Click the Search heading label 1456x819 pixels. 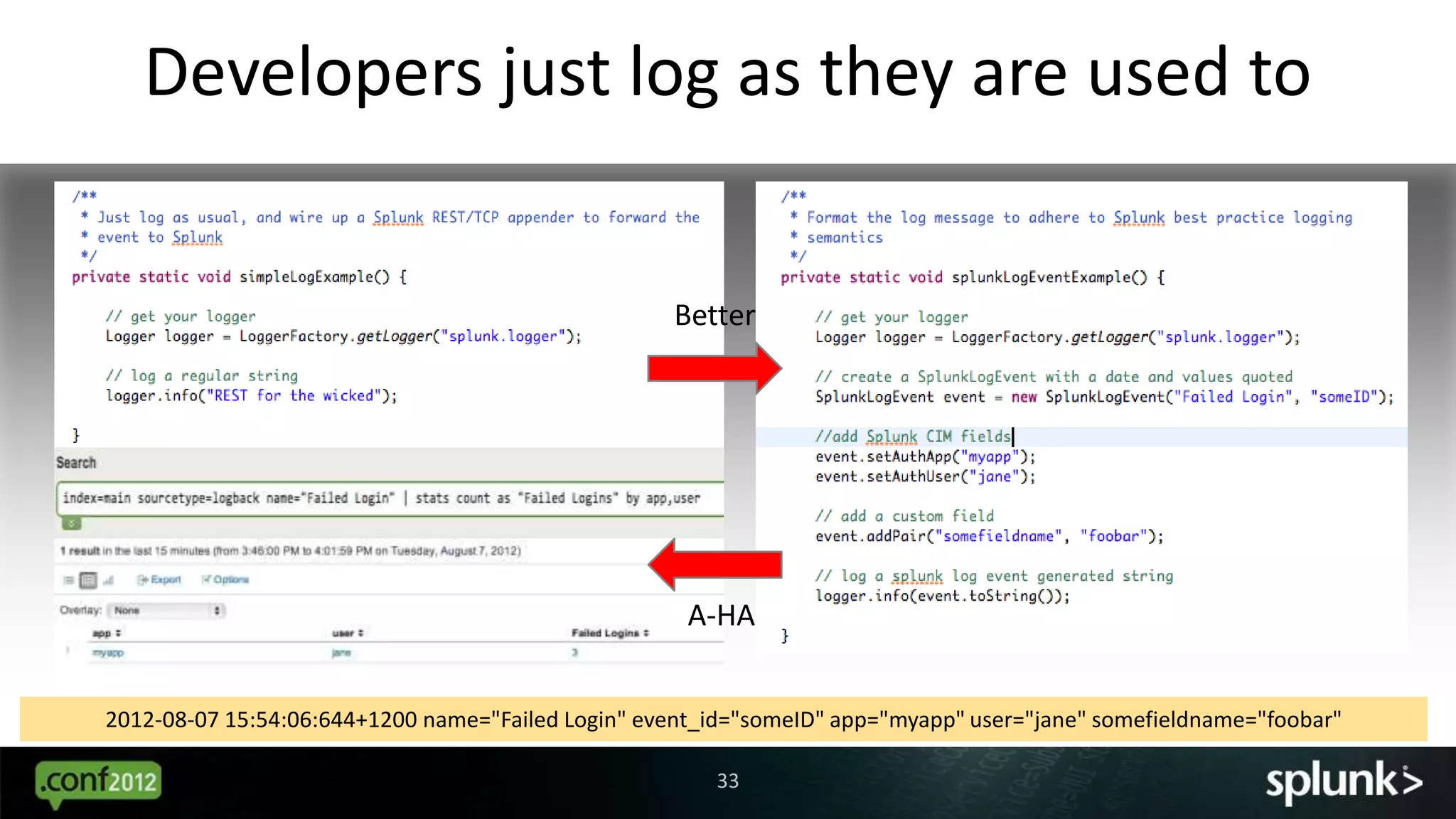click(76, 463)
